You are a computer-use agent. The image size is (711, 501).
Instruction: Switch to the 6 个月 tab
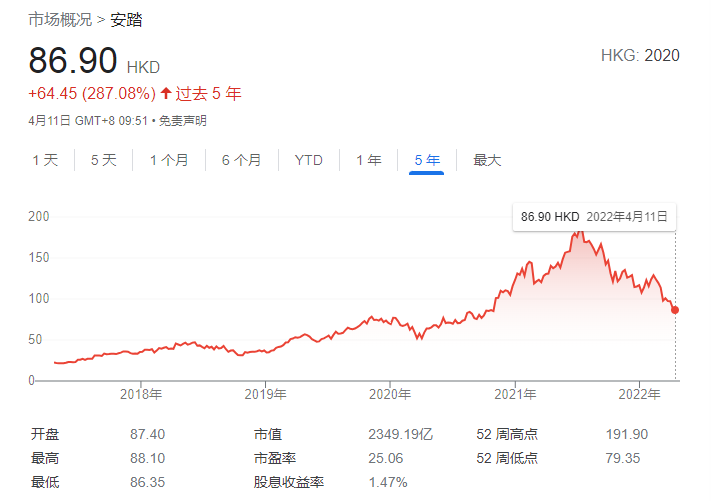point(242,160)
